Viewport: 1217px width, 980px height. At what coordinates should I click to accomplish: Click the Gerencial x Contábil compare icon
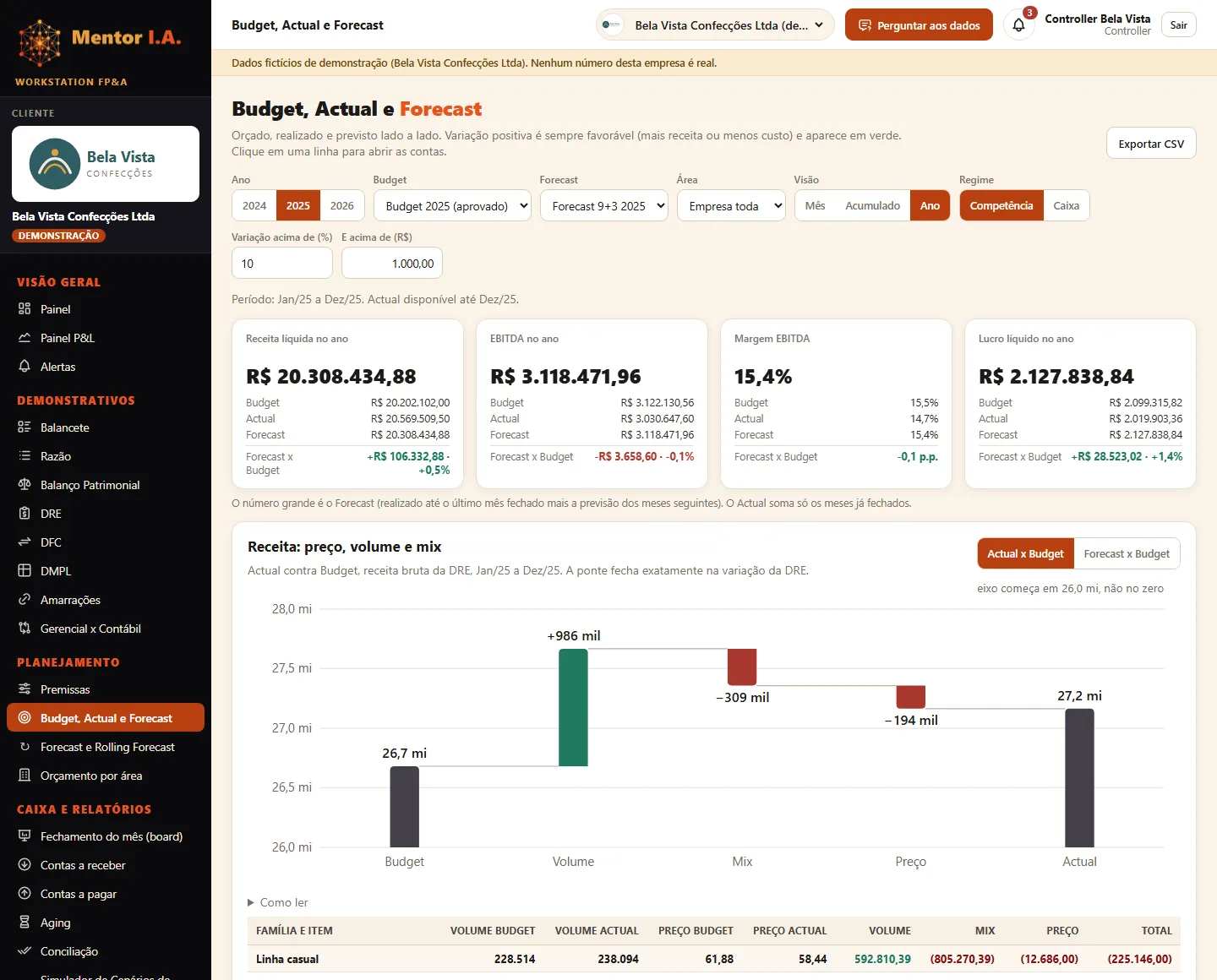[x=25, y=629]
